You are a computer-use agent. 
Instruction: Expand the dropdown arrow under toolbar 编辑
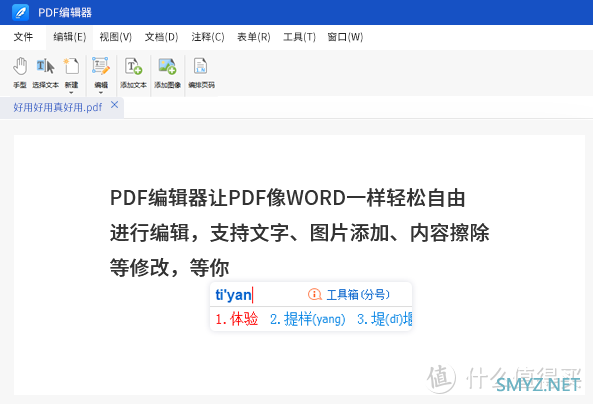[101, 92]
